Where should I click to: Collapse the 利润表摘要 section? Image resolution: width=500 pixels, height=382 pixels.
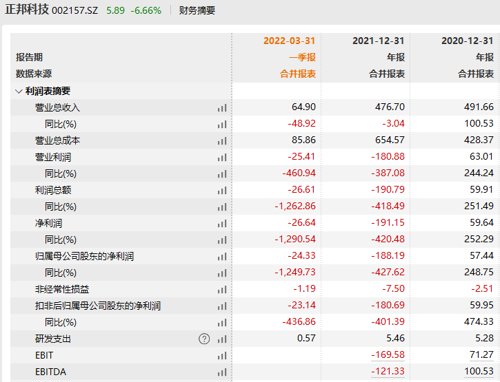point(19,91)
